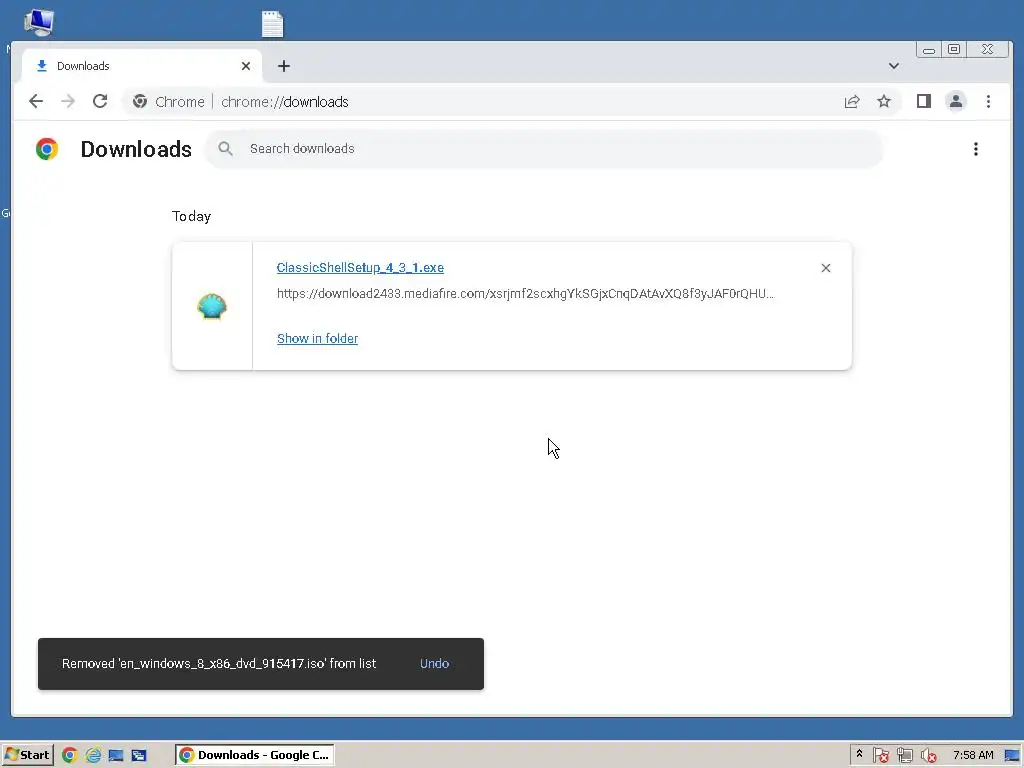This screenshot has width=1024, height=768.
Task: Click the network tray icon
Action: [904, 756]
